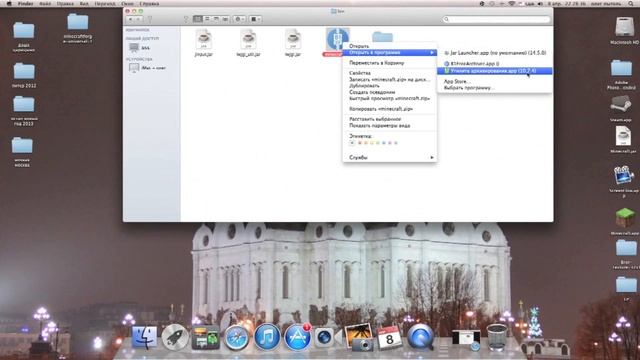Open jinput.jar file icon
Viewport: 640px width, 360px height.
pos(203,40)
